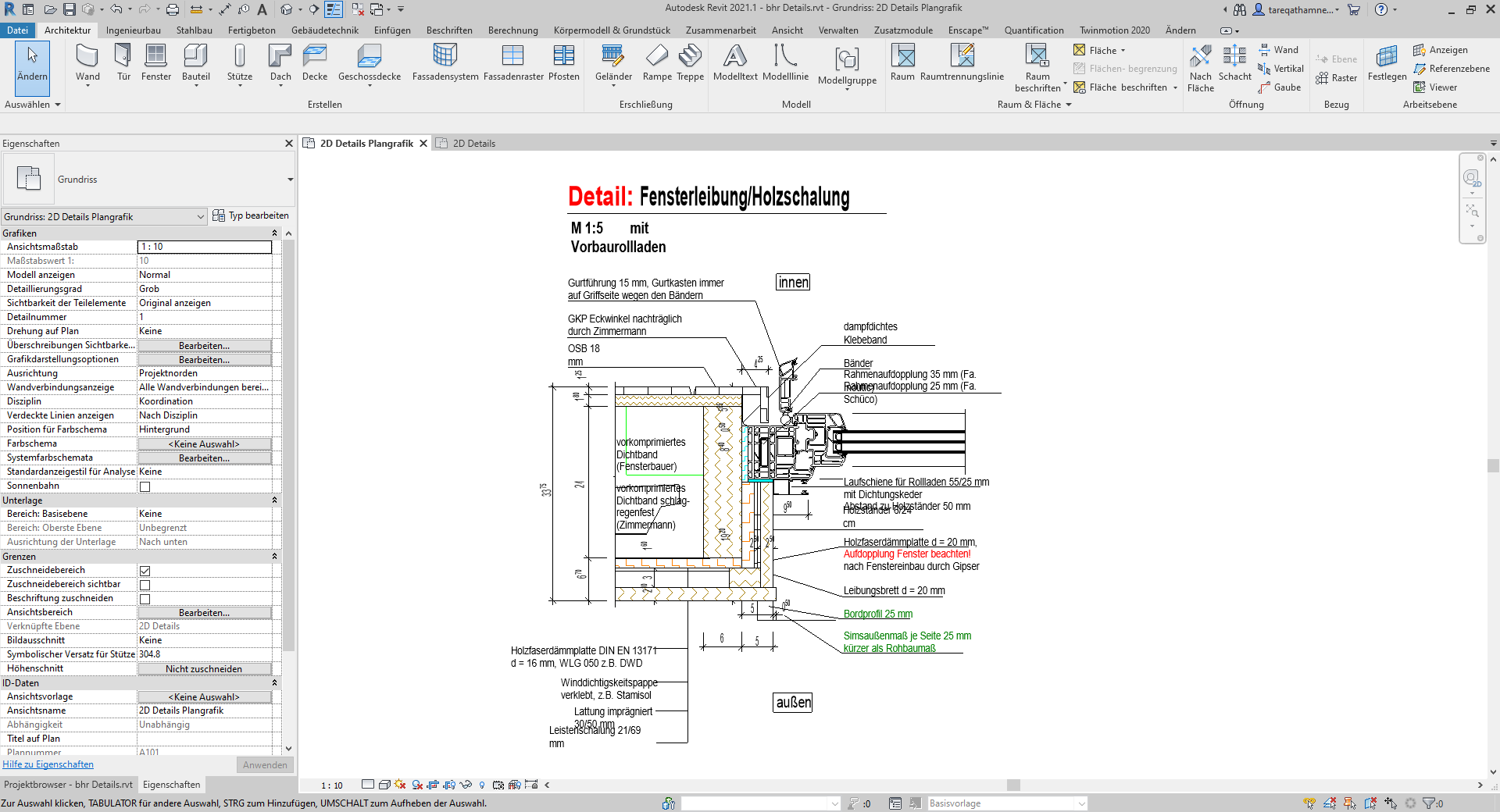Viewport: 1500px width, 812px height.
Task: Open Hilfe zu Eigenschaften link
Action: pos(48,764)
